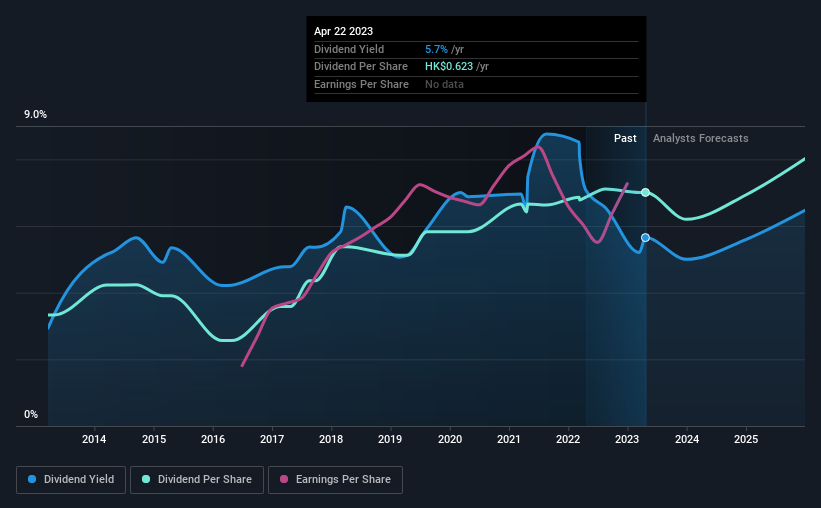Click the 2019 x-axis label
This screenshot has width=821, height=508.
(x=390, y=439)
